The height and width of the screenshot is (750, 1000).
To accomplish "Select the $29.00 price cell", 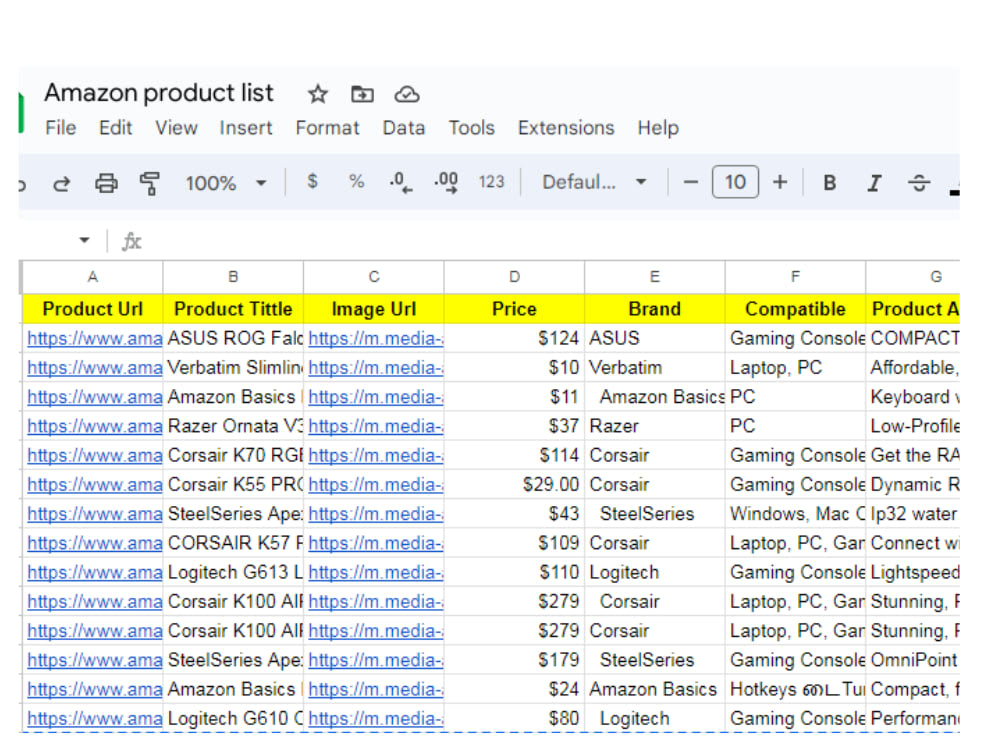I will (x=514, y=485).
